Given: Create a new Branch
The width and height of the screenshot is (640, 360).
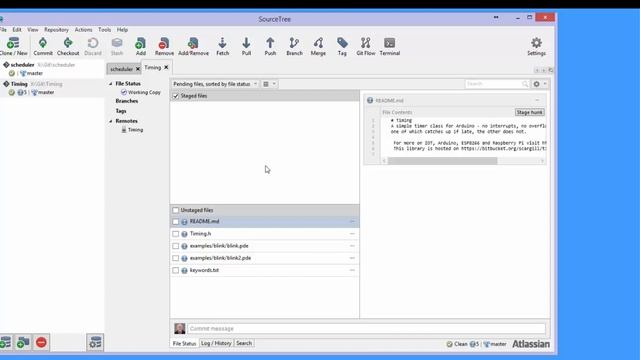Looking at the screenshot, I should point(294,46).
